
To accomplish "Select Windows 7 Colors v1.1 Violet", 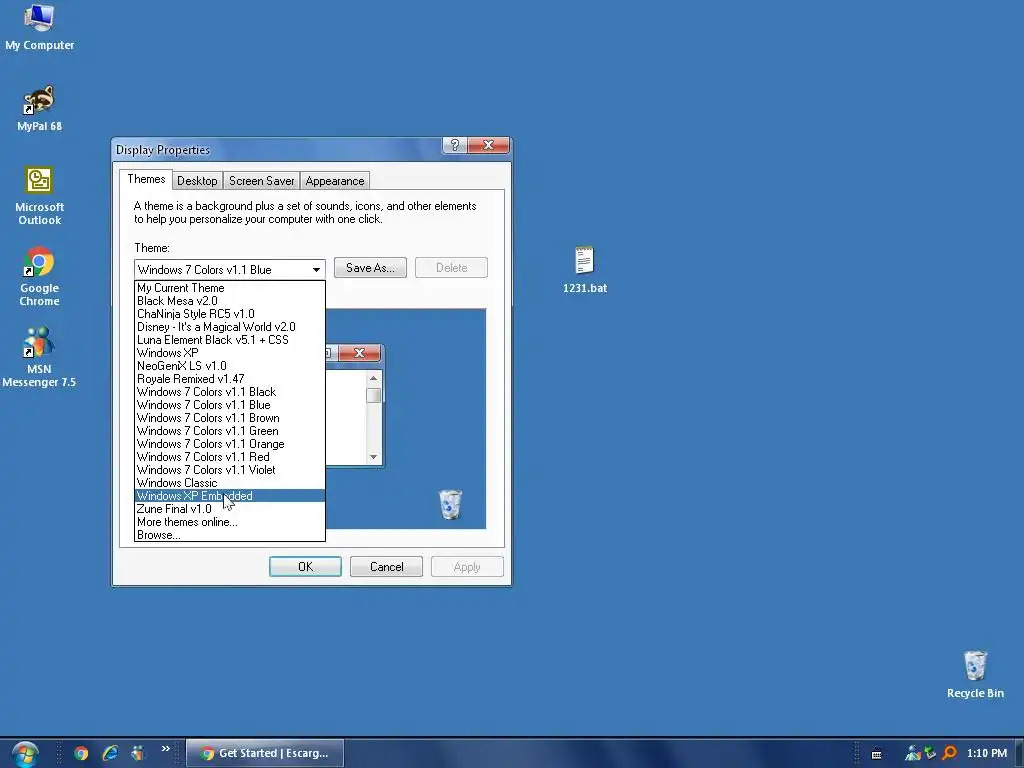I will (x=229, y=470).
